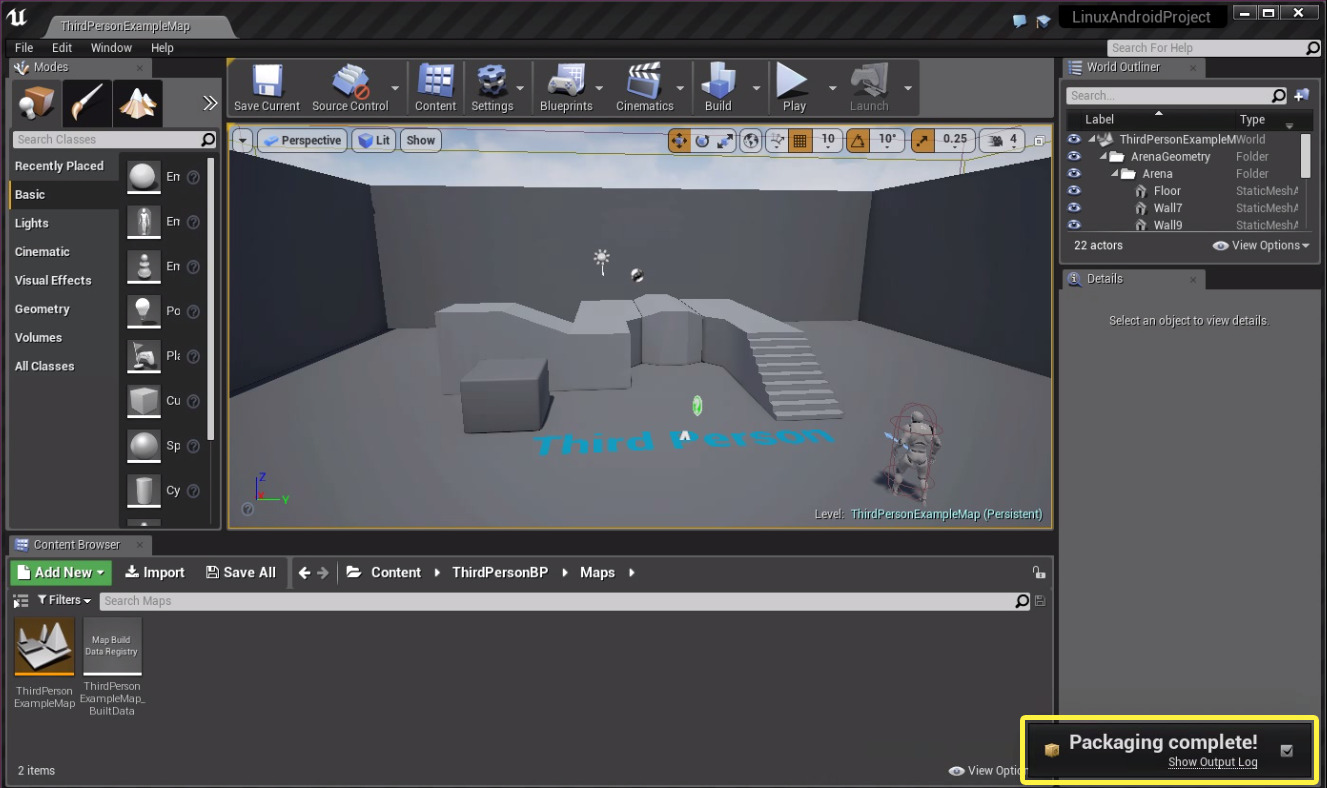
Task: Open Source Control from the toolbar
Action: [x=350, y=87]
